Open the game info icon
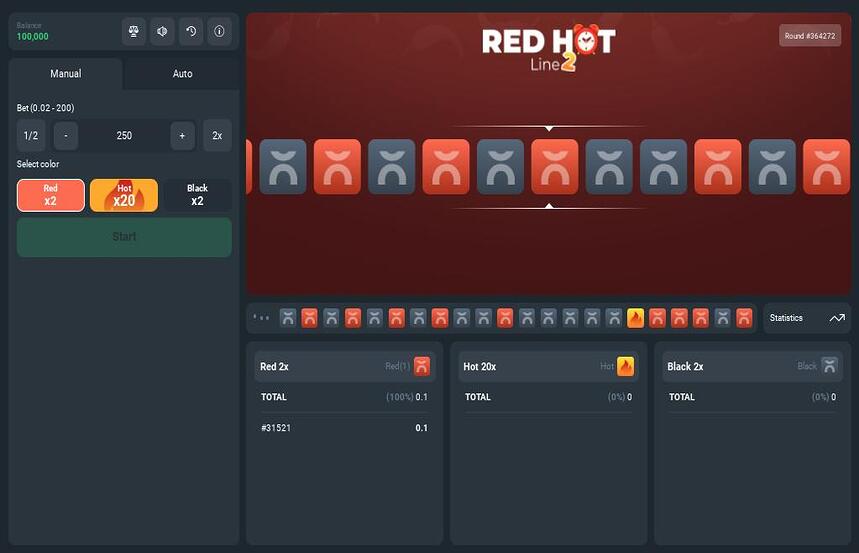 pyautogui.click(x=219, y=31)
